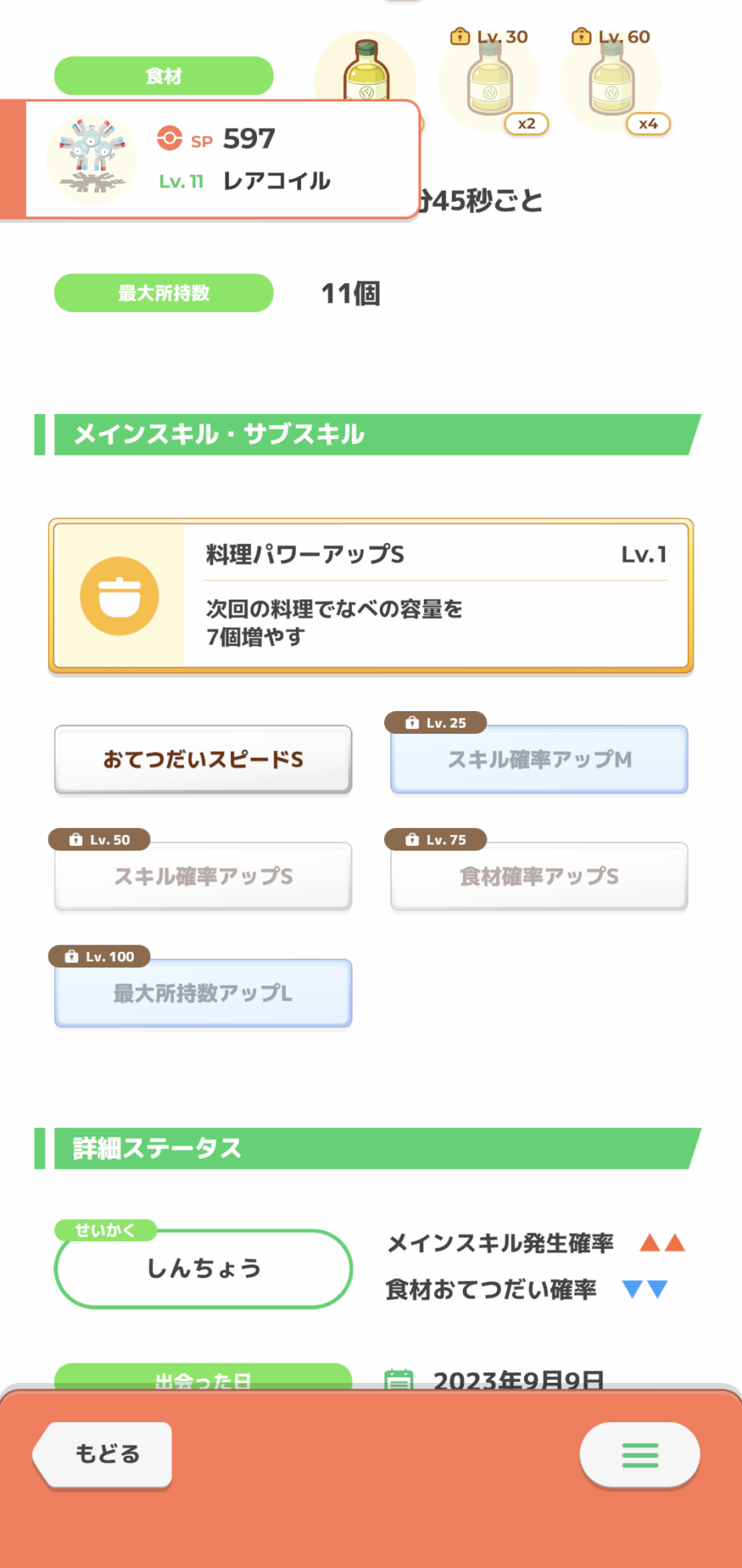Viewport: 742px width, 1568px height.
Task: Tap the calendar icon beside 2023年9月9日
Action: click(399, 1378)
